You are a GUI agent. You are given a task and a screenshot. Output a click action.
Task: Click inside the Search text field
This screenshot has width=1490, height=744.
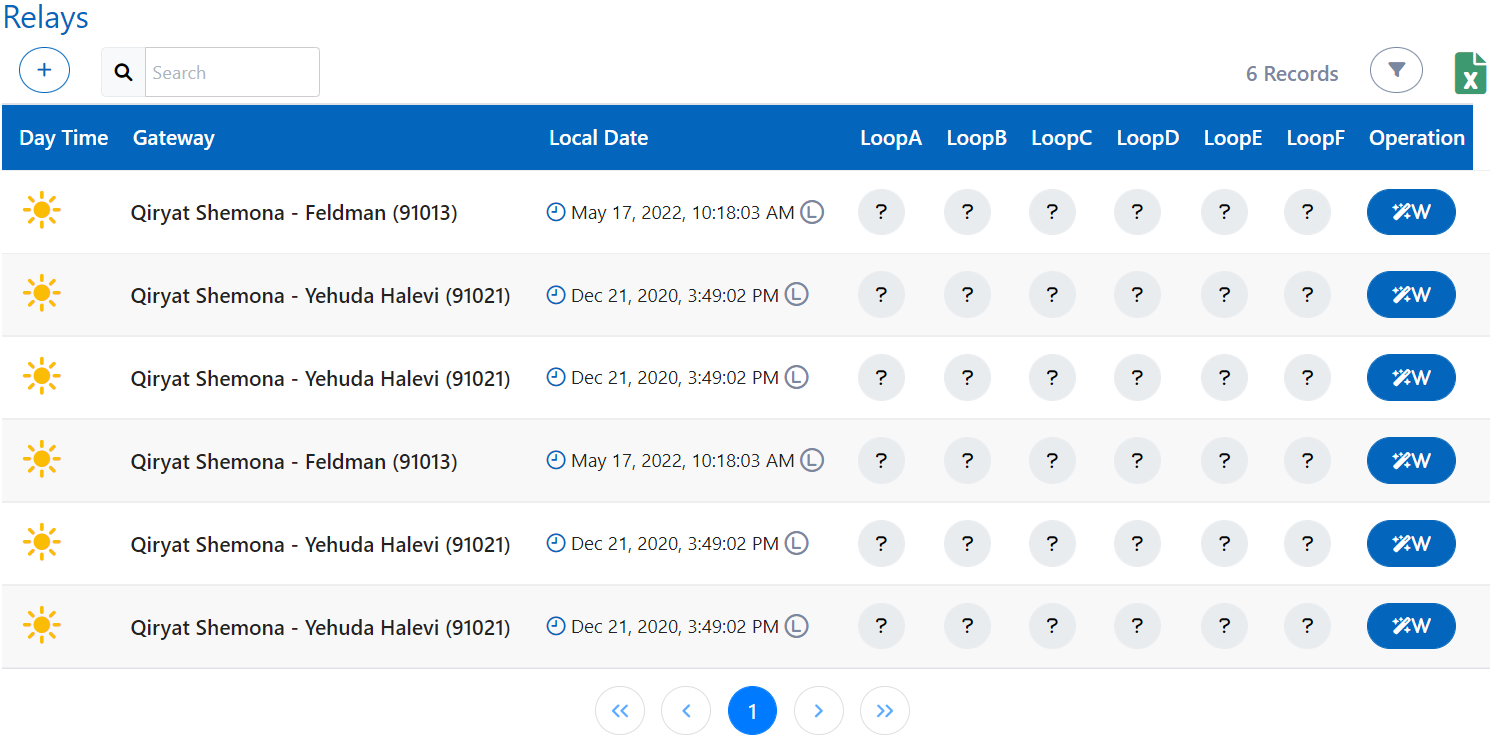pyautogui.click(x=232, y=72)
